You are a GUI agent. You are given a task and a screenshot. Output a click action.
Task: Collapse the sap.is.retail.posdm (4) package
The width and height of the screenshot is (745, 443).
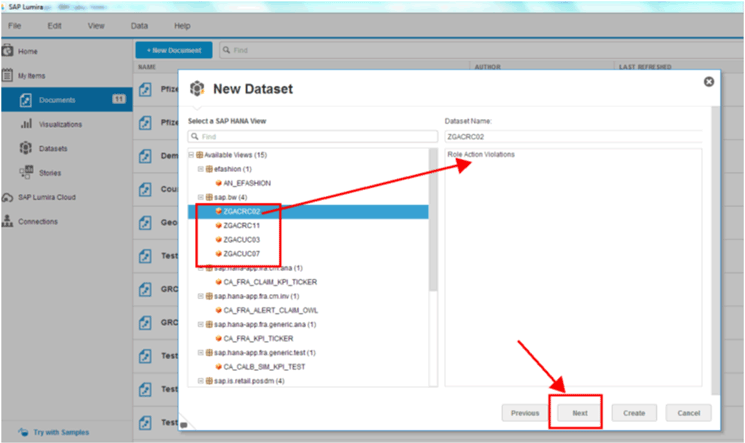tap(201, 381)
